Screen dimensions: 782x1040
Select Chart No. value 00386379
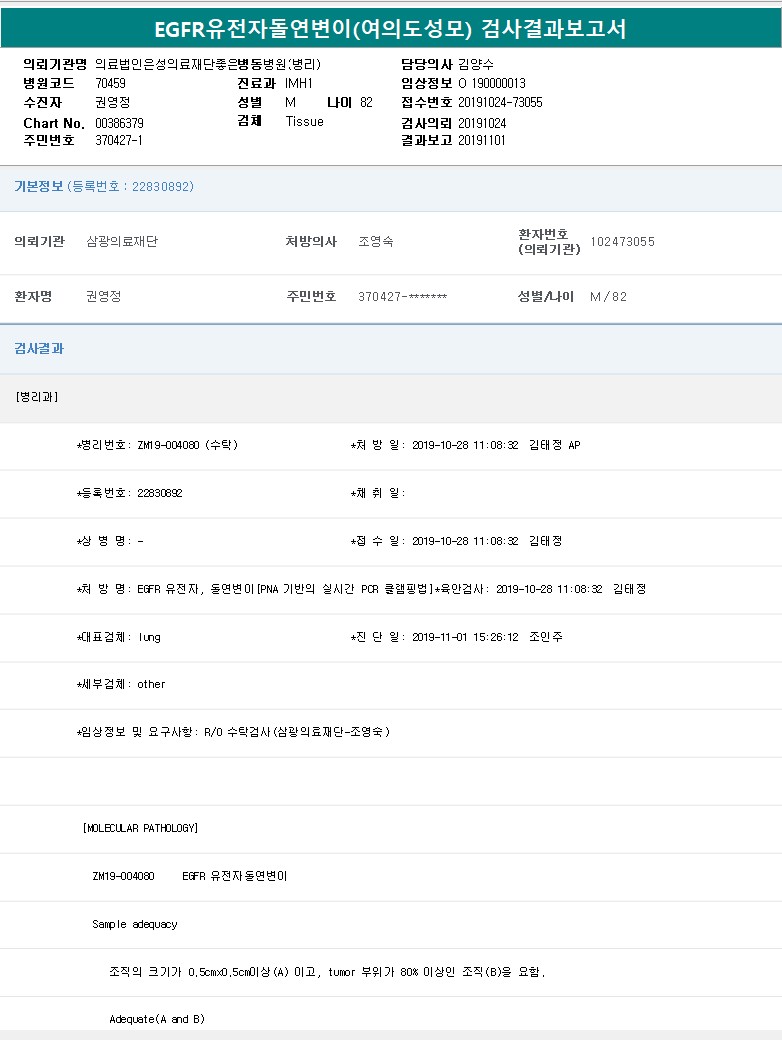(119, 123)
